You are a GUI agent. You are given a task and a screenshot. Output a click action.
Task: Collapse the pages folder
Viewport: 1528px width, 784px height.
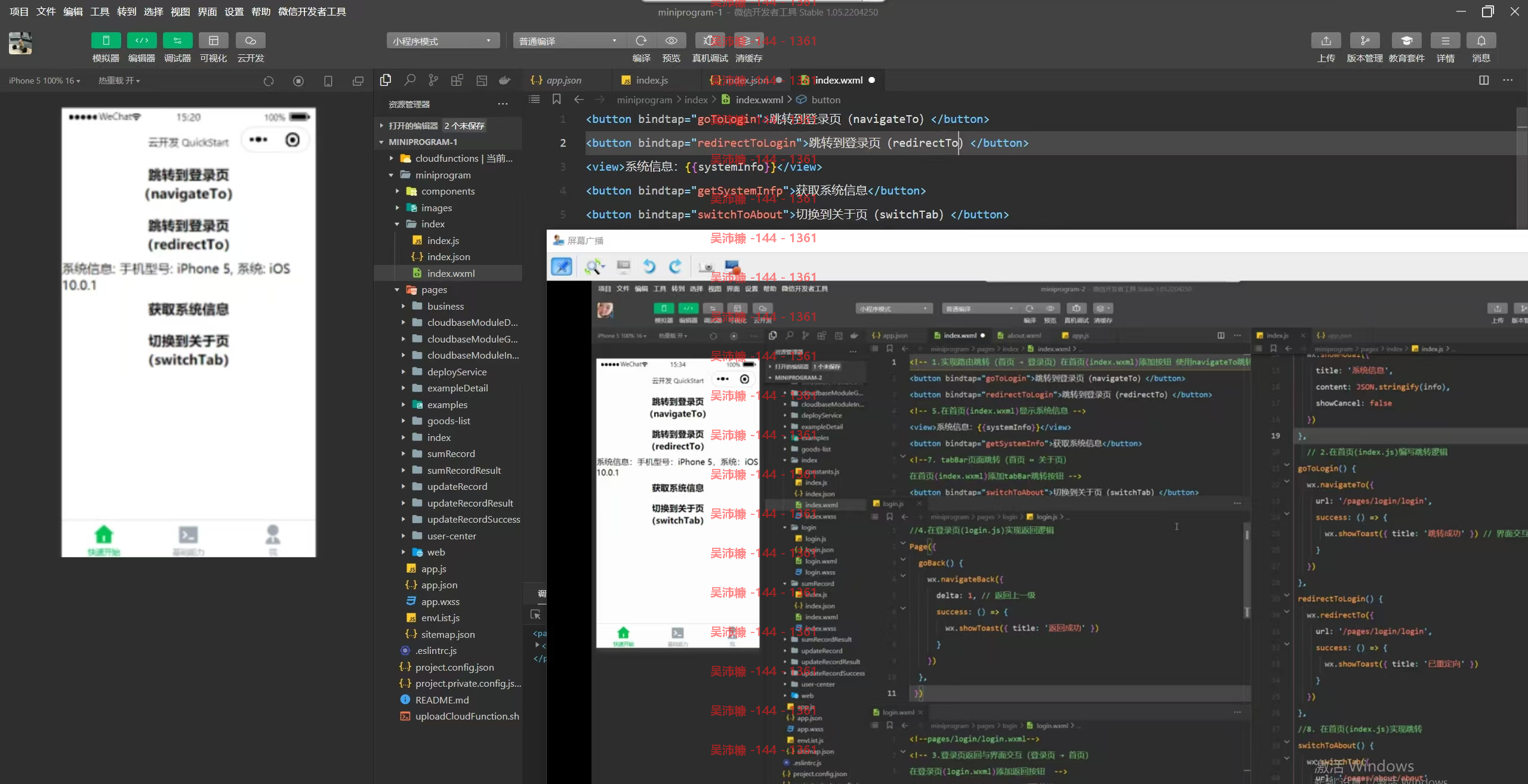[448, 289]
